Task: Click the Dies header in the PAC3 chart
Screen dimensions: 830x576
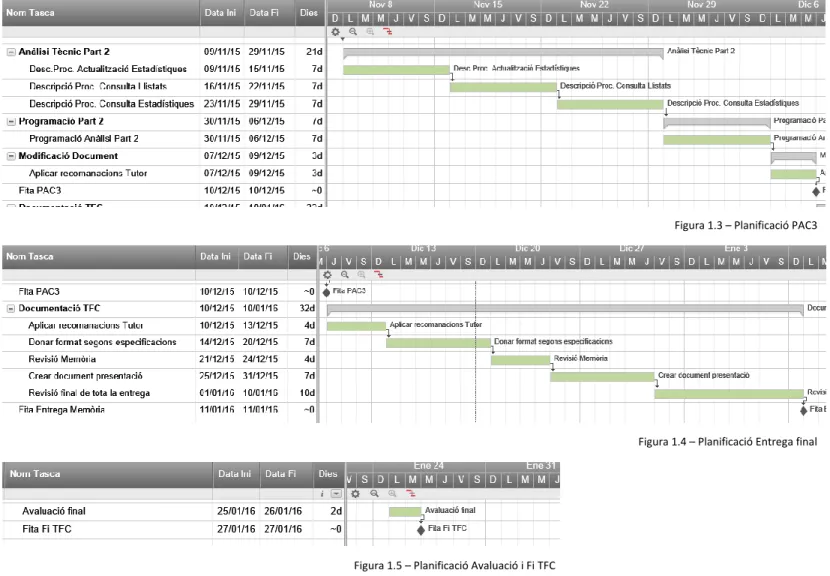Action: (309, 13)
